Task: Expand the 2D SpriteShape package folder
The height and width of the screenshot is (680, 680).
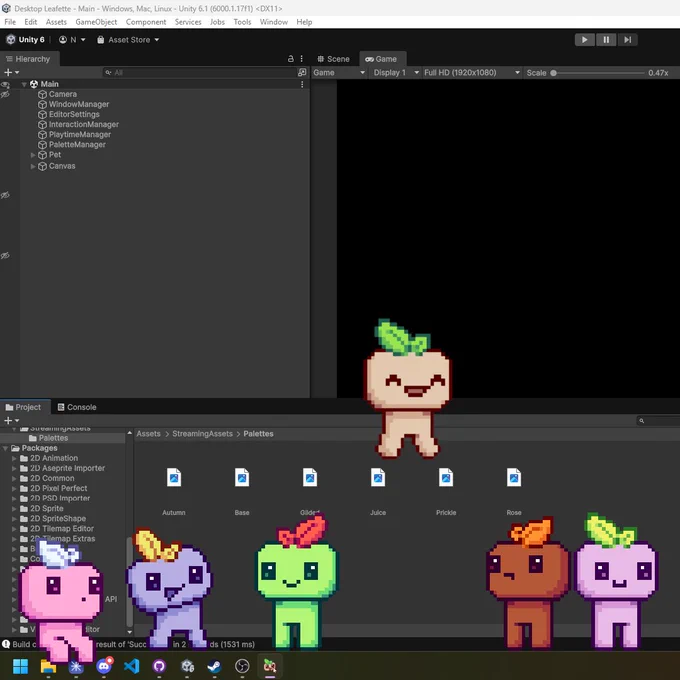Action: click(x=14, y=519)
